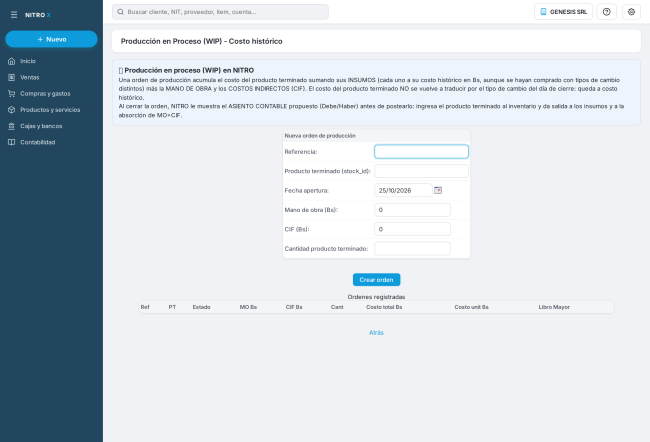Click the Costo total Bs column header
This screenshot has height=442, width=650.
tap(384, 307)
